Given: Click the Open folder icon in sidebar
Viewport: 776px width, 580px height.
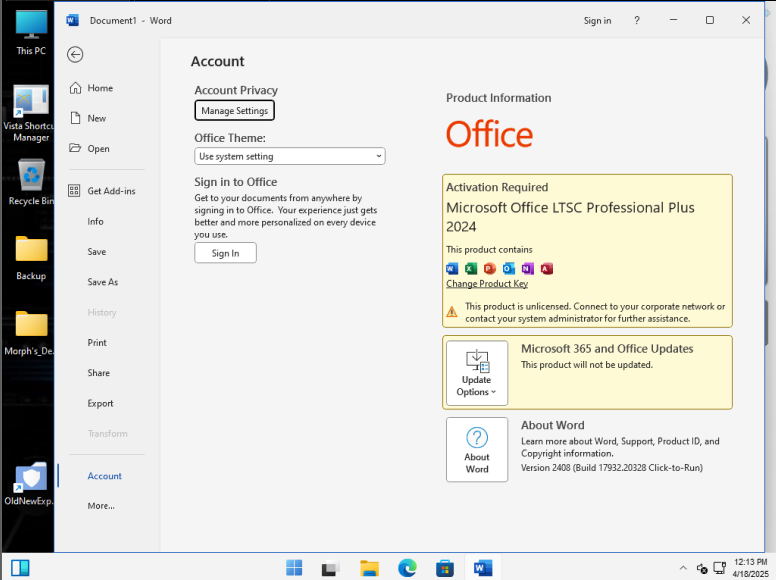Looking at the screenshot, I should [75, 148].
